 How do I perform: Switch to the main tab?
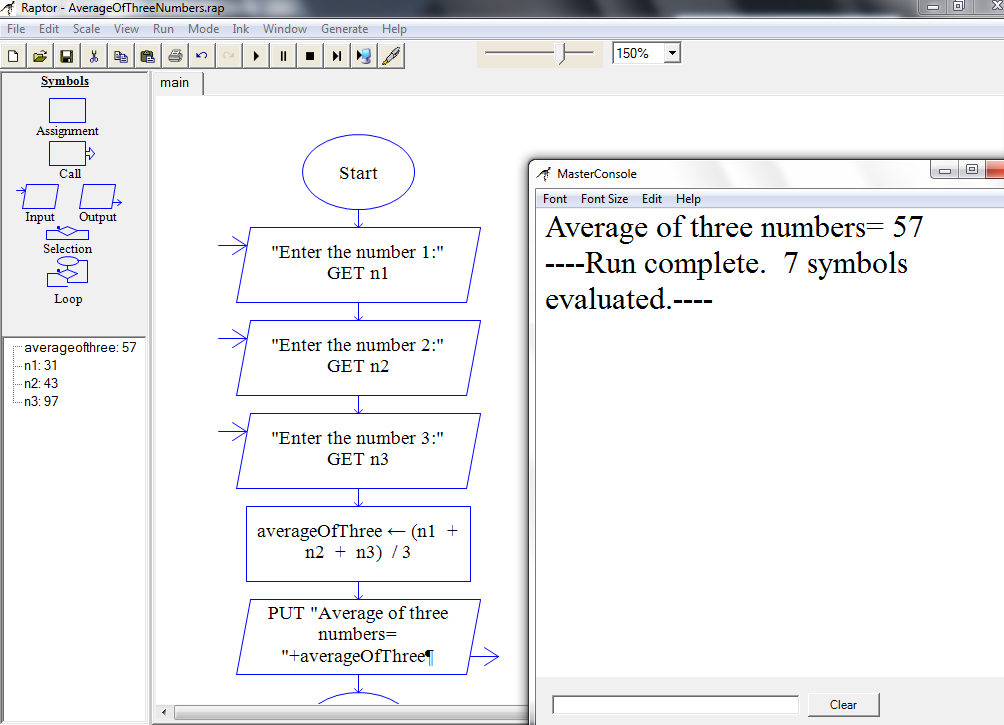point(176,83)
